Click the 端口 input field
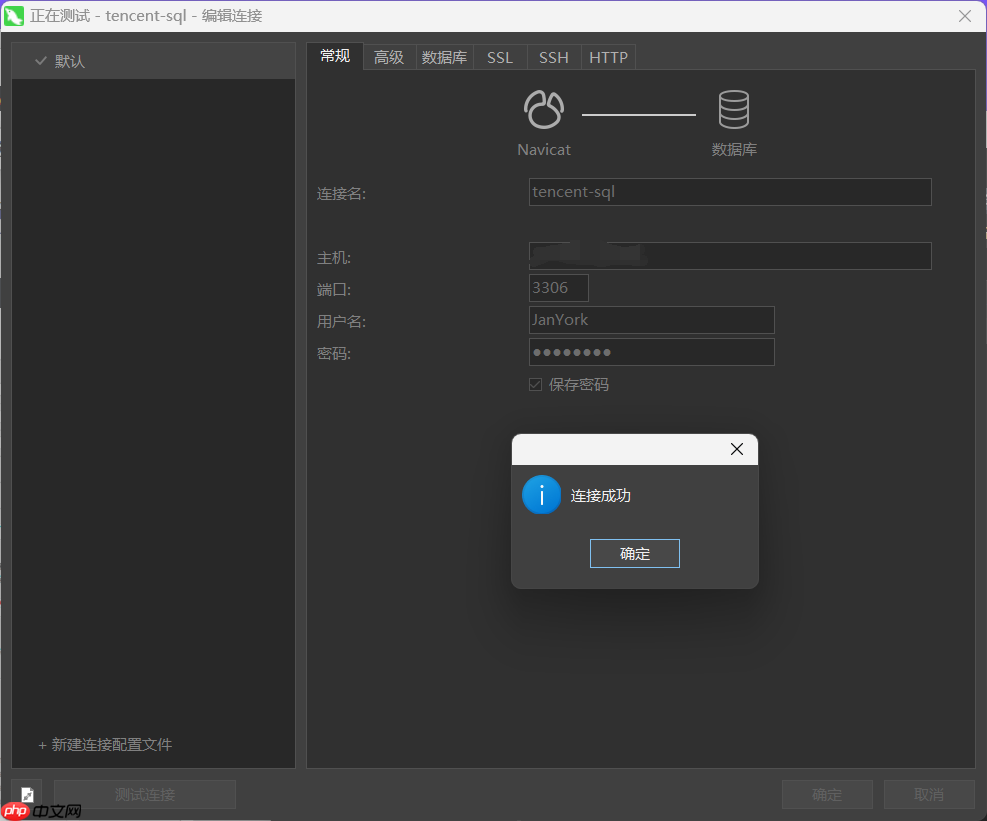This screenshot has height=821, width=987. point(557,288)
